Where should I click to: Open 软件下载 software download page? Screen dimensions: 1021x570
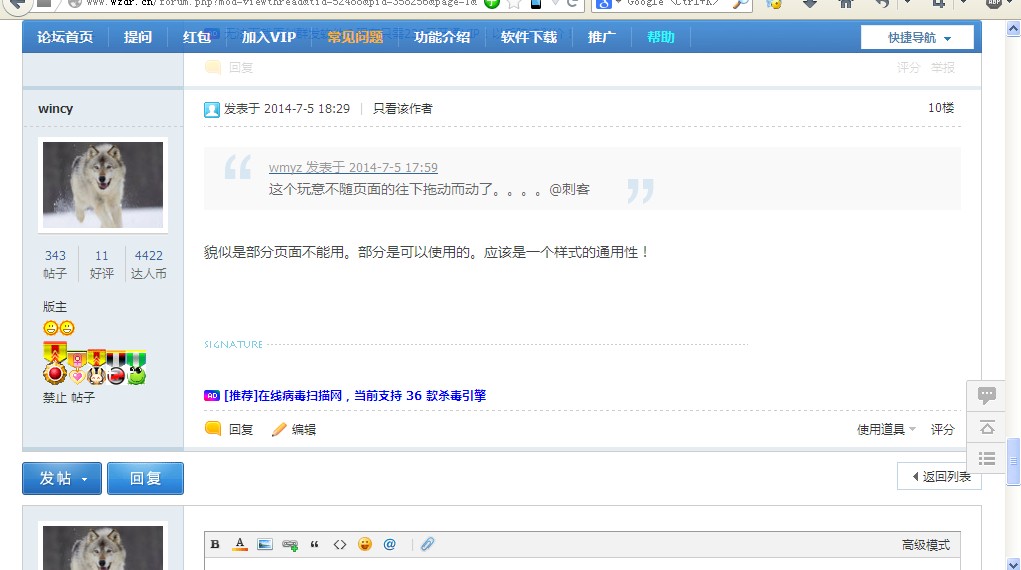(529, 37)
